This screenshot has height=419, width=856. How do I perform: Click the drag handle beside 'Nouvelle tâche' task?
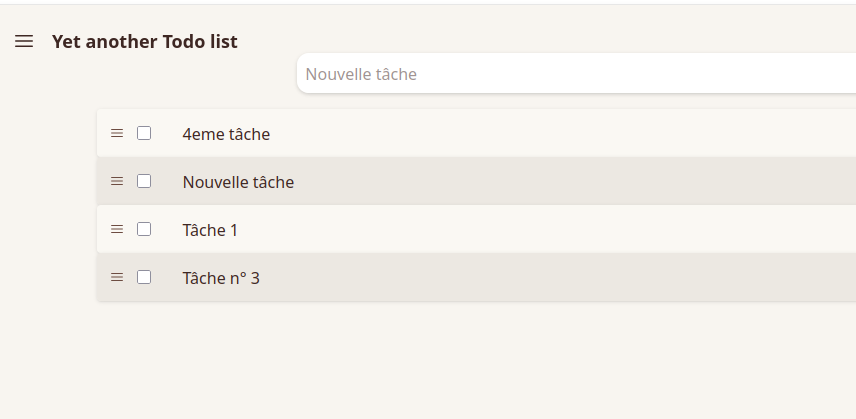click(x=117, y=181)
